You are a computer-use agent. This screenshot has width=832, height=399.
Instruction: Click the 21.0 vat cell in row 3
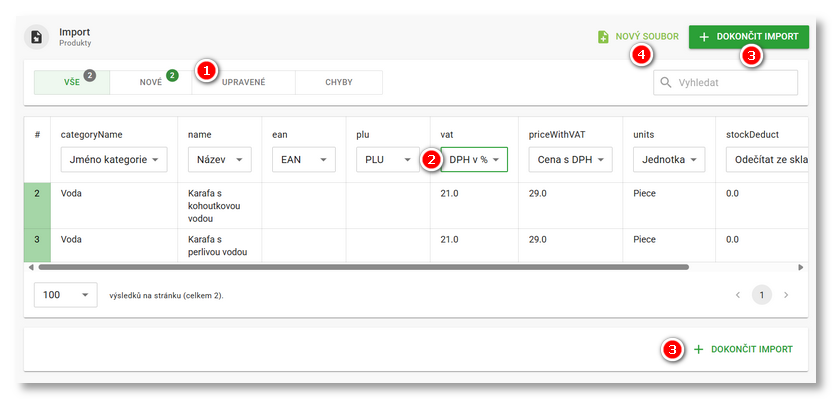coord(474,246)
